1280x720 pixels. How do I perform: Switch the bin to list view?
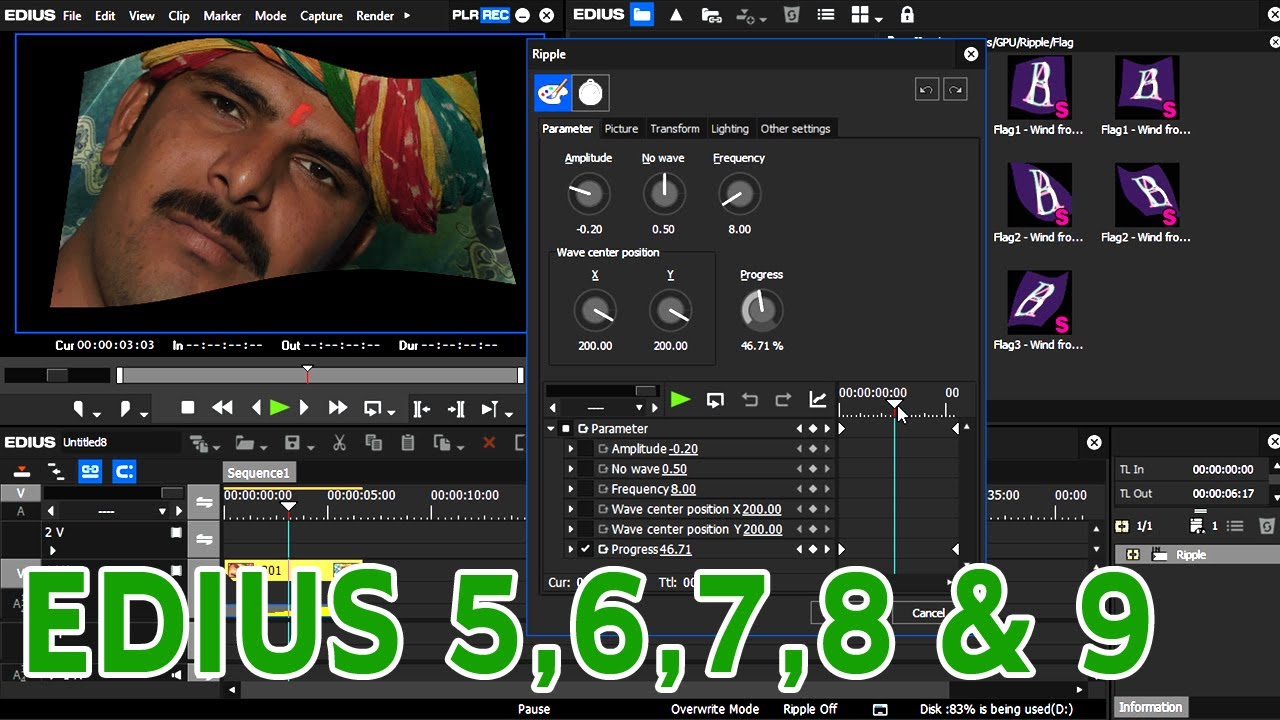click(824, 15)
